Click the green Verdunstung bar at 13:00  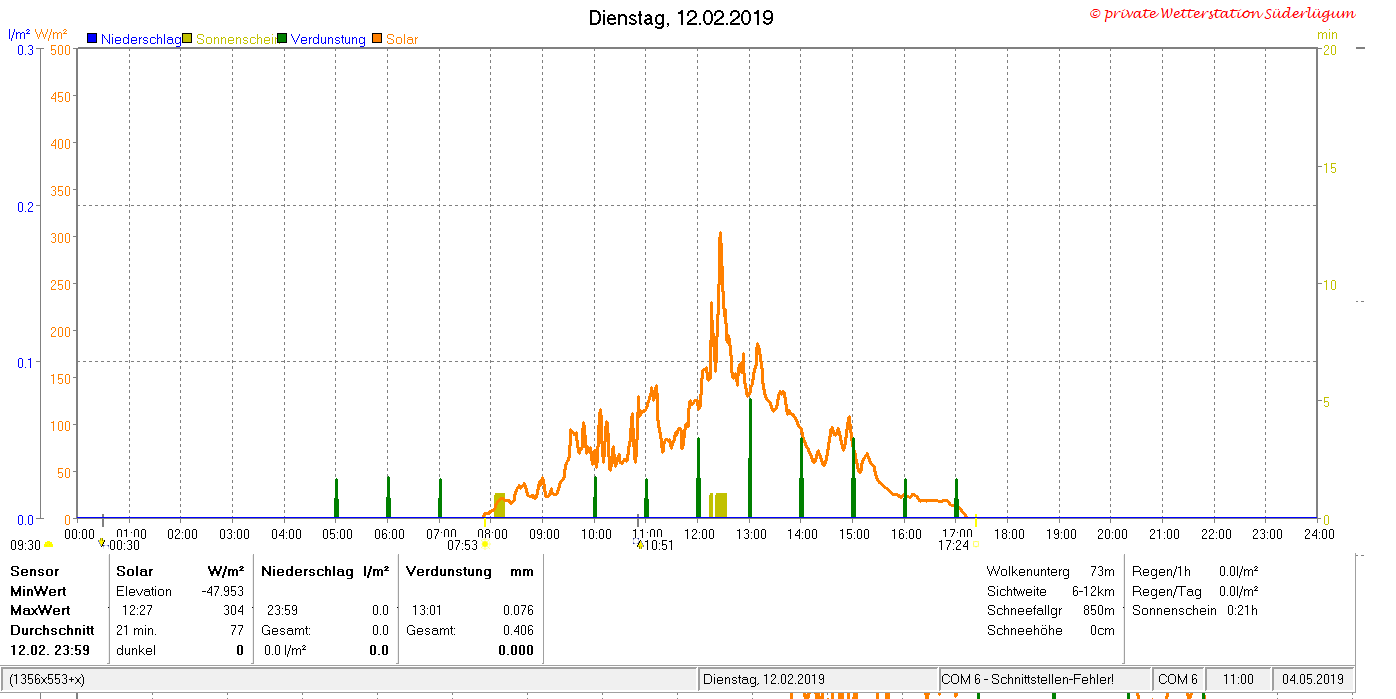click(750, 457)
